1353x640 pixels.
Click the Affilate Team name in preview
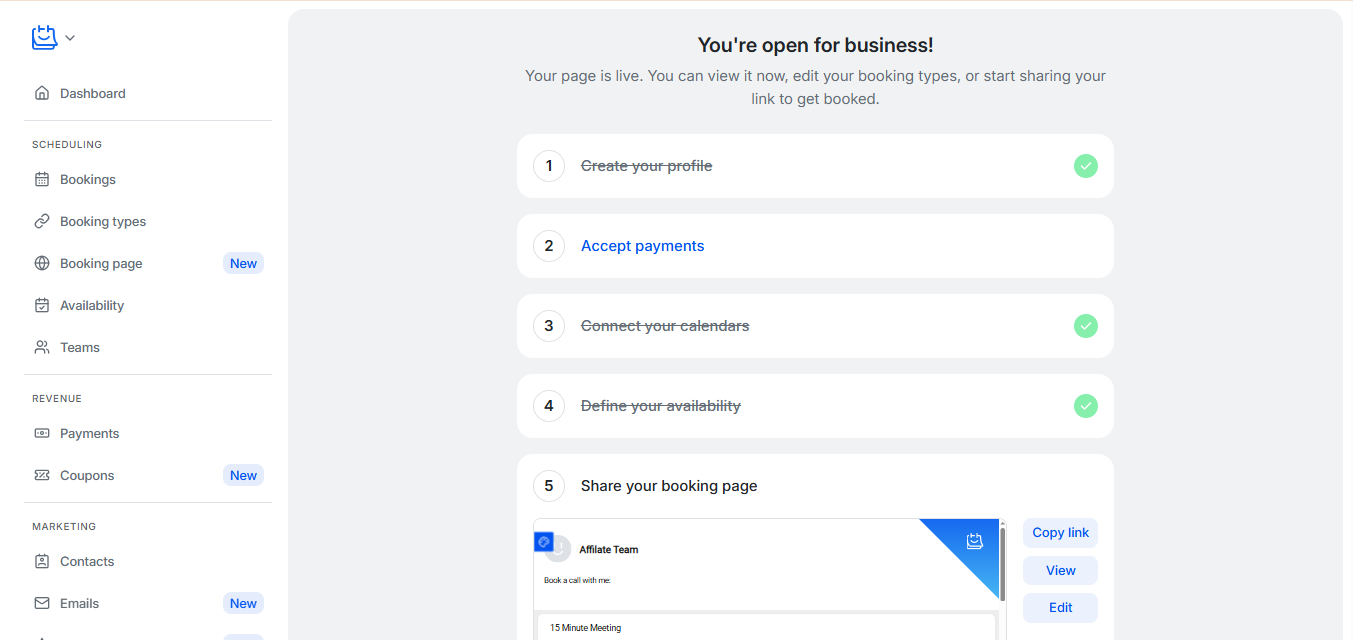(609, 549)
